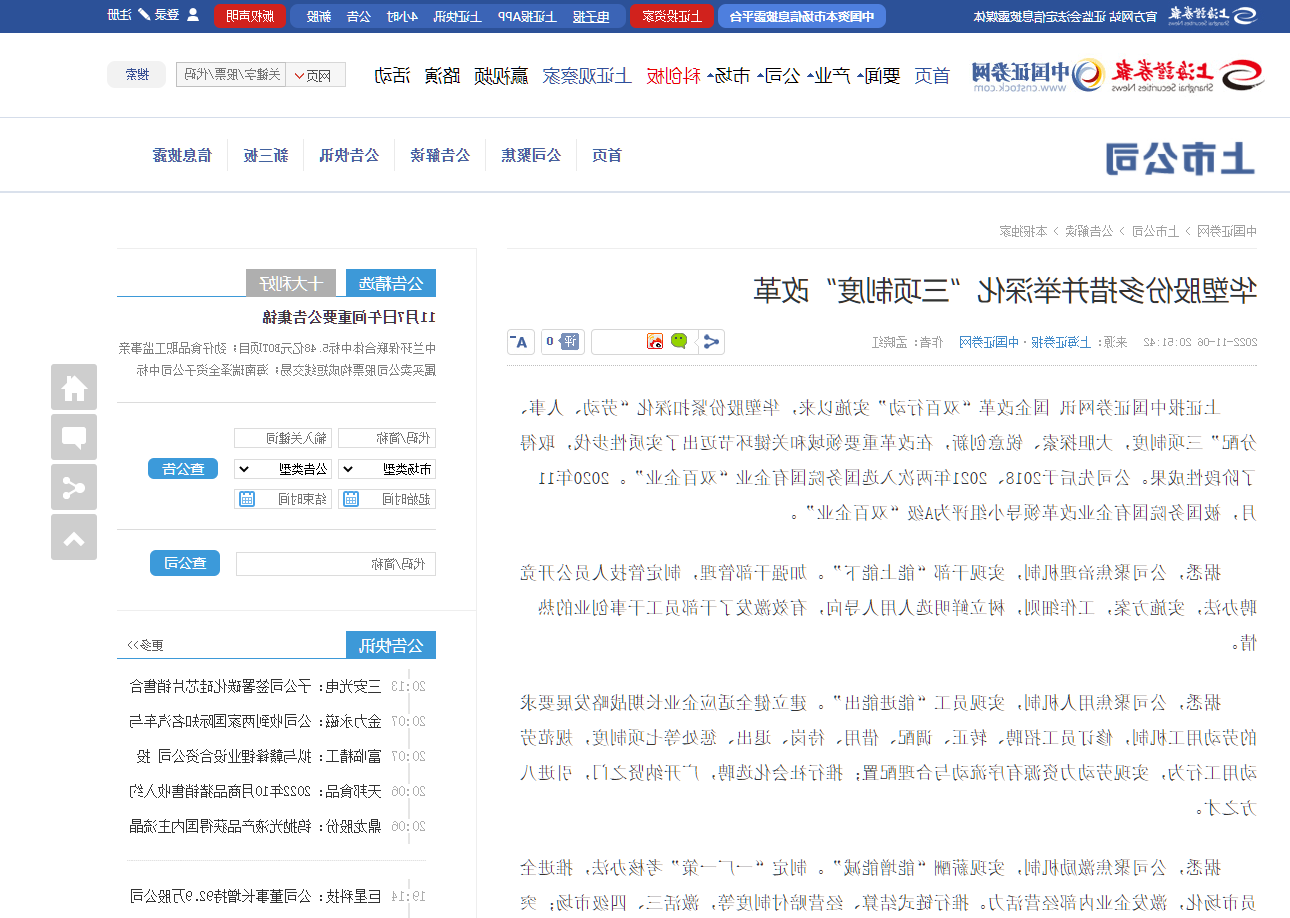
Task: Click the floating share icon on the sidebar
Action: 74,487
